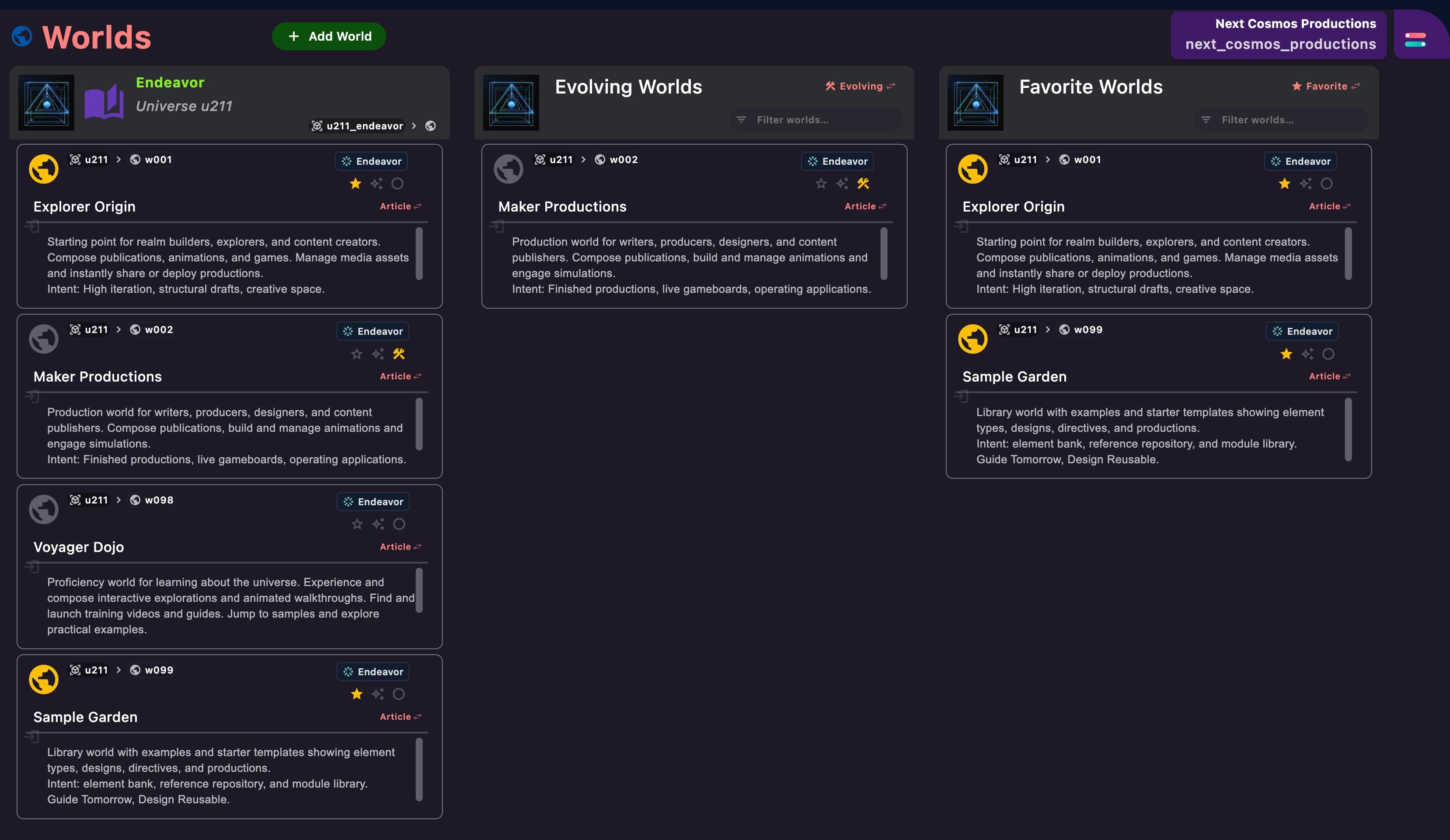Screen dimensions: 1450x840
Task: Expand the chevron after u211_endeavor
Action: (x=414, y=126)
